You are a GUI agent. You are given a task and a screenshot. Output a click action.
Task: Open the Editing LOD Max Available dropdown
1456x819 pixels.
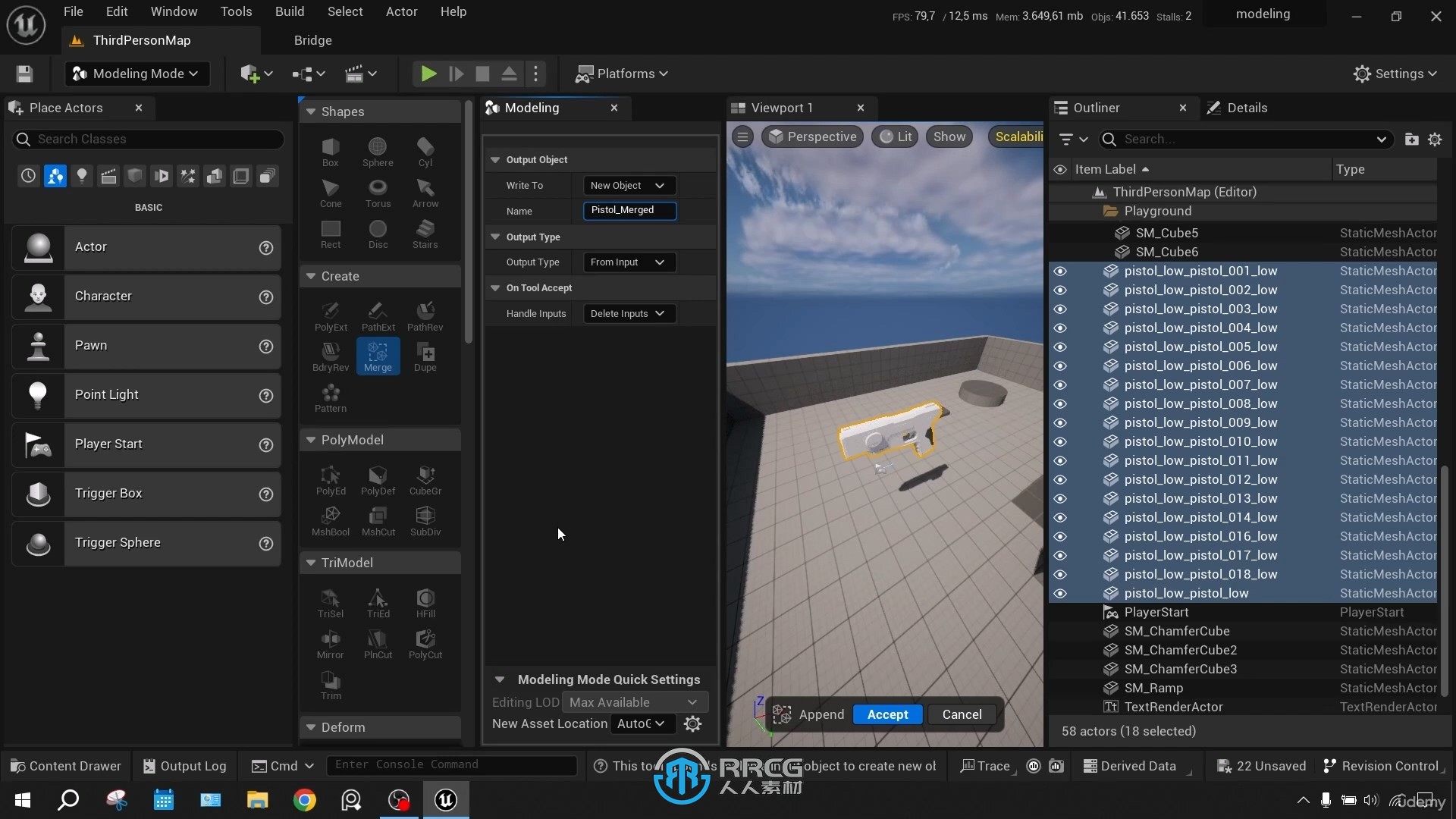click(x=635, y=702)
